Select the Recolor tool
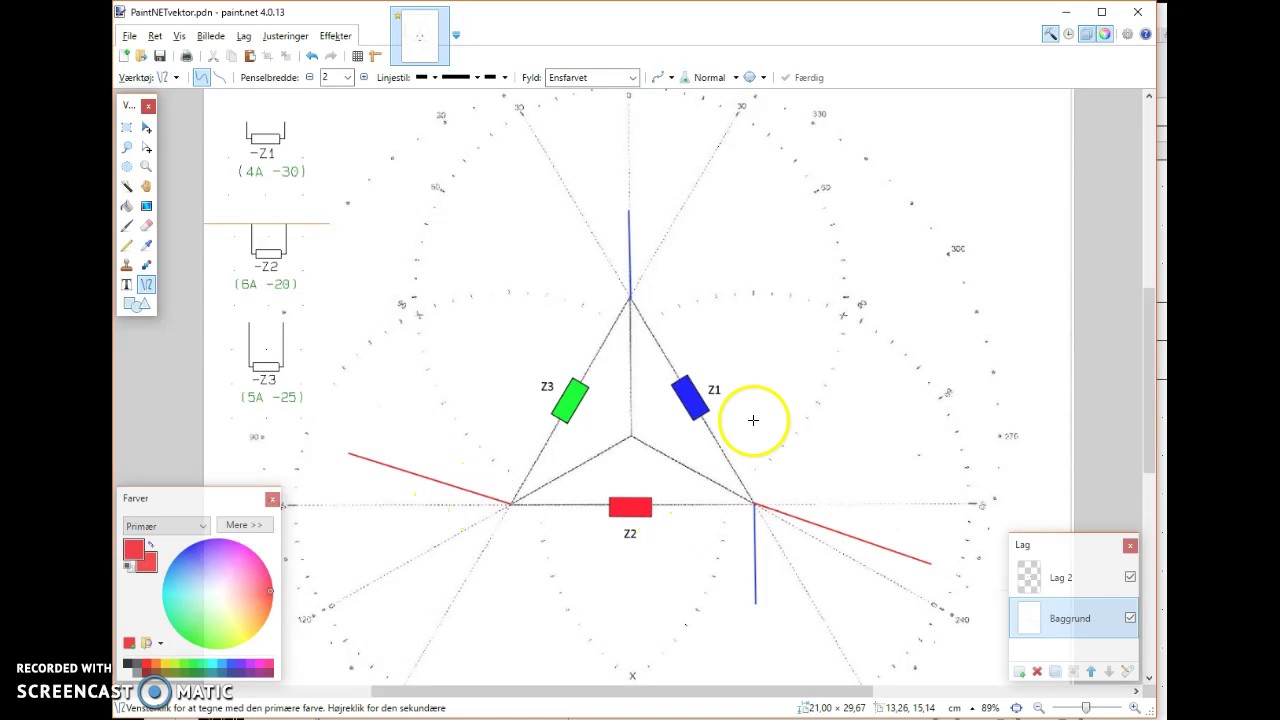The image size is (1280, 720). [147, 265]
